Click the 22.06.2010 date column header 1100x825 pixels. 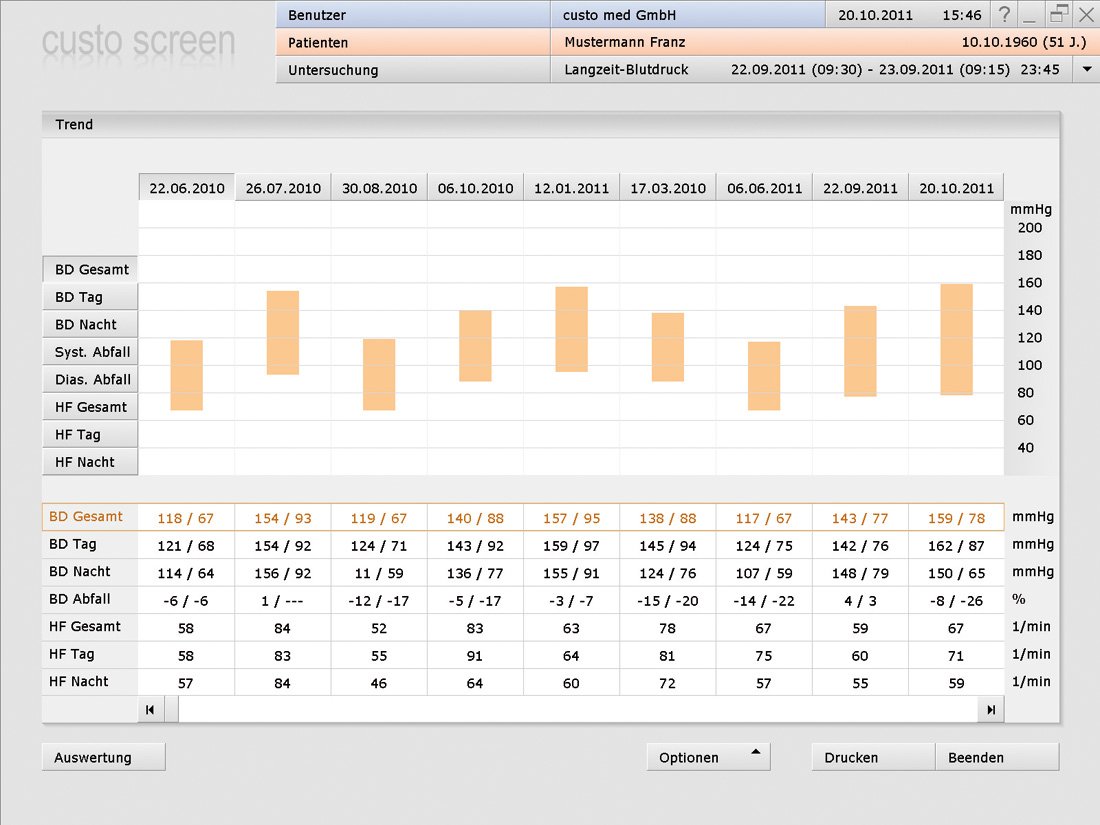[x=186, y=188]
